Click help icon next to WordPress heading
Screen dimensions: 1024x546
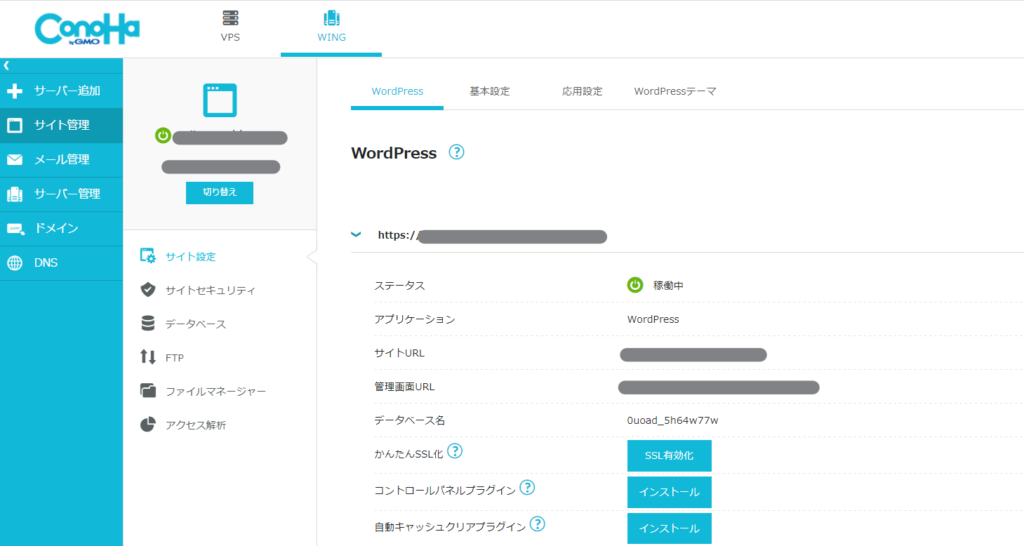[x=456, y=152]
